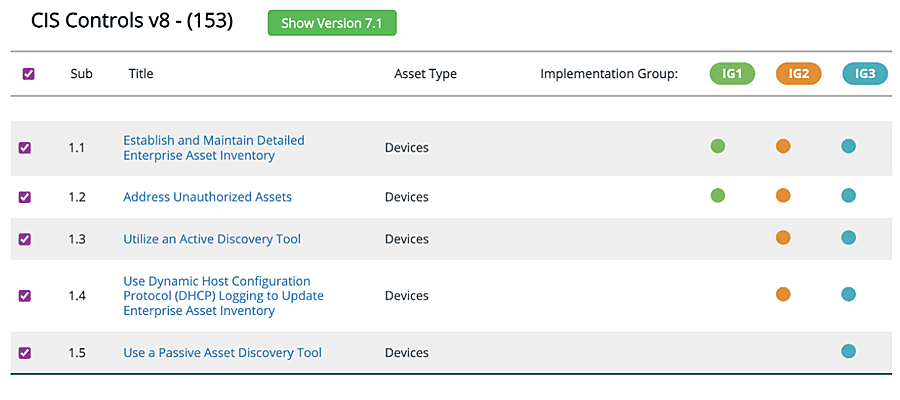Click the teal IG3 dot in row 1.3
Screen dimensions: 900x400
pyautogui.click(x=848, y=238)
